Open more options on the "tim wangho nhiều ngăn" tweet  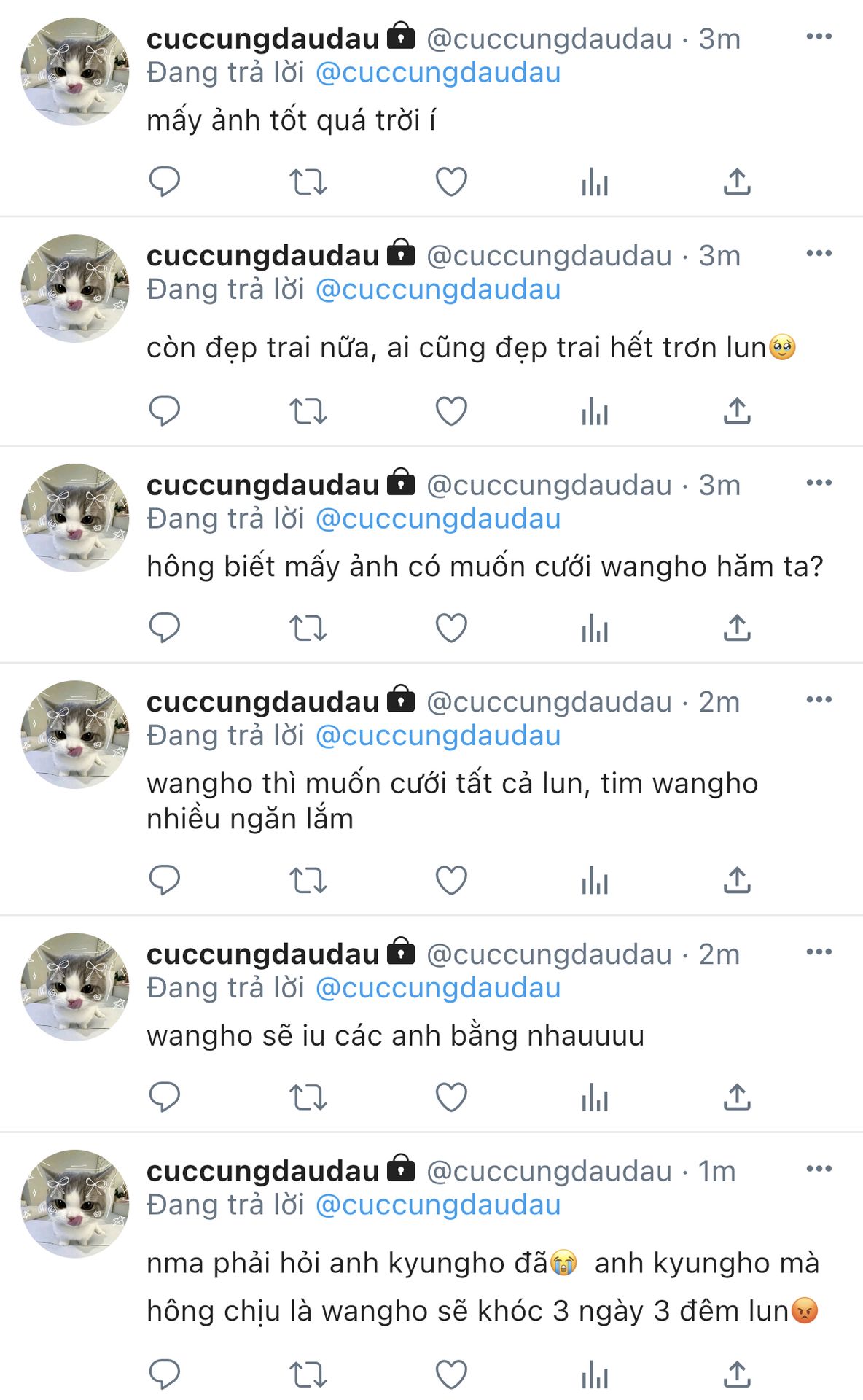coord(819,700)
